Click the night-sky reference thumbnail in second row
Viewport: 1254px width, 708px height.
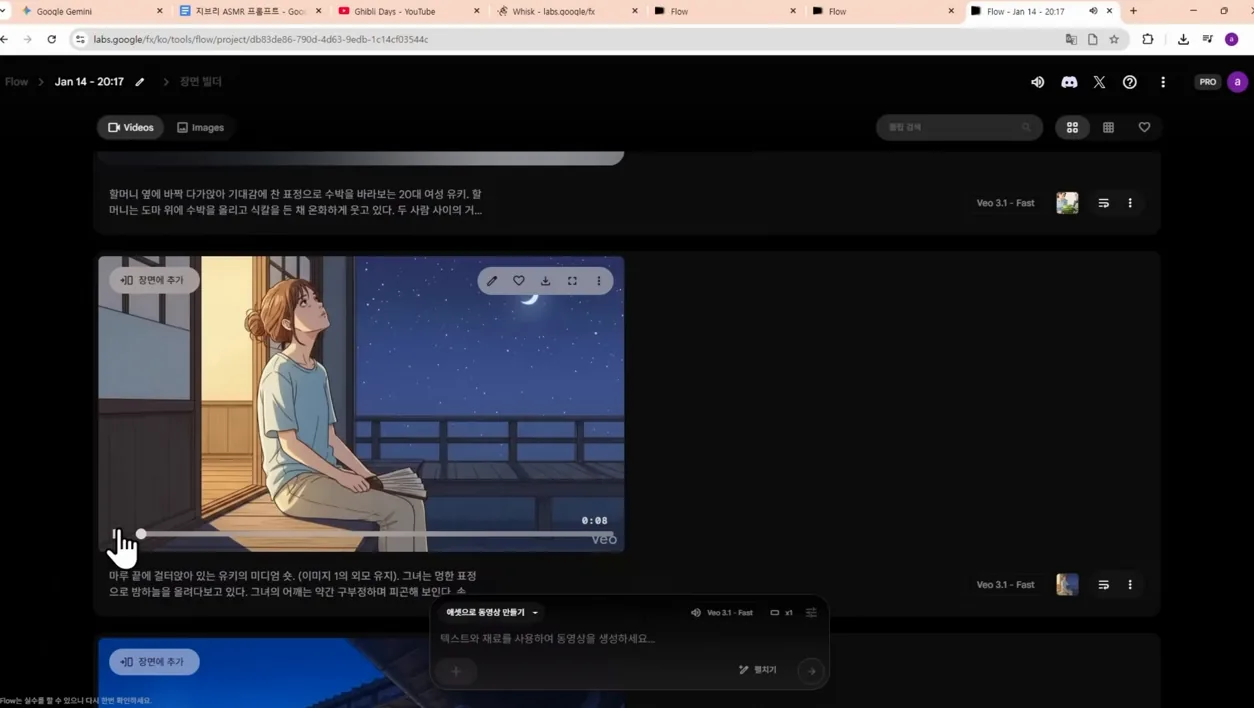pos(1067,584)
